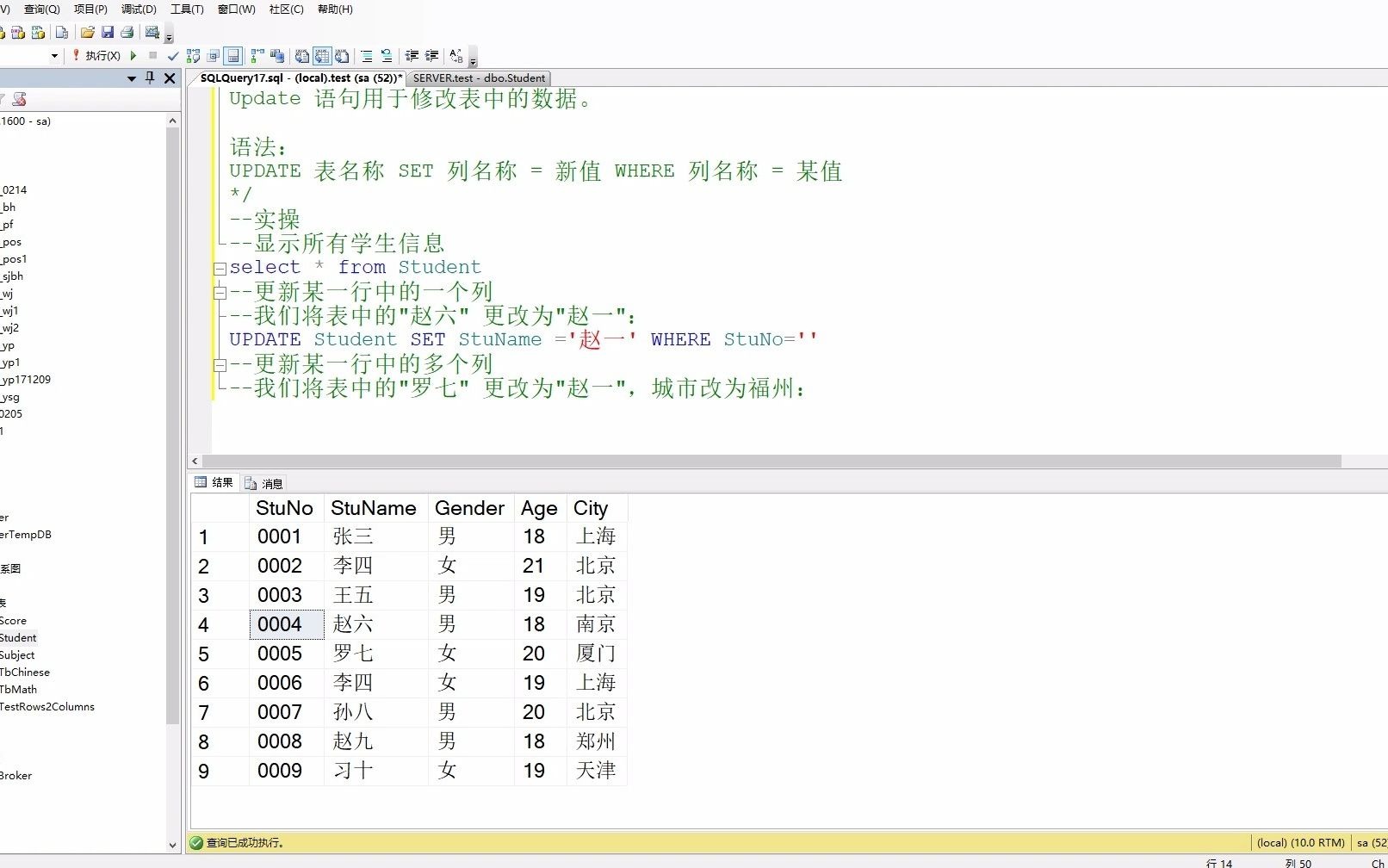Select the Student table in tree

[x=18, y=638]
